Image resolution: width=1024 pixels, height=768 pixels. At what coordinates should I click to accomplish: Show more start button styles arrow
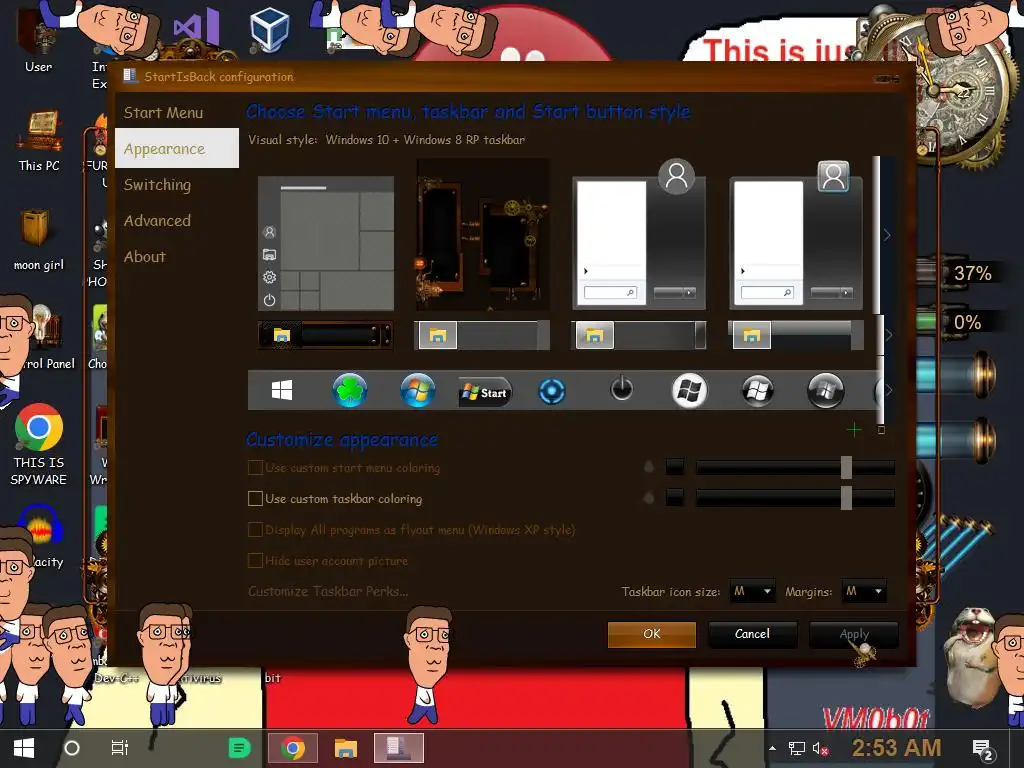(887, 391)
